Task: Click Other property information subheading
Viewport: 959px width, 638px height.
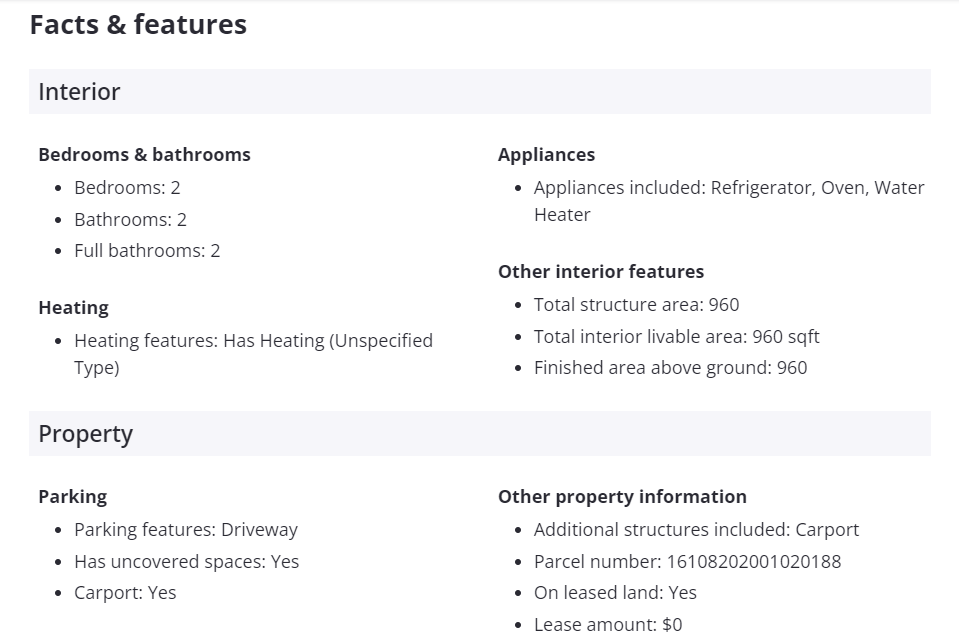Action: coord(622,497)
